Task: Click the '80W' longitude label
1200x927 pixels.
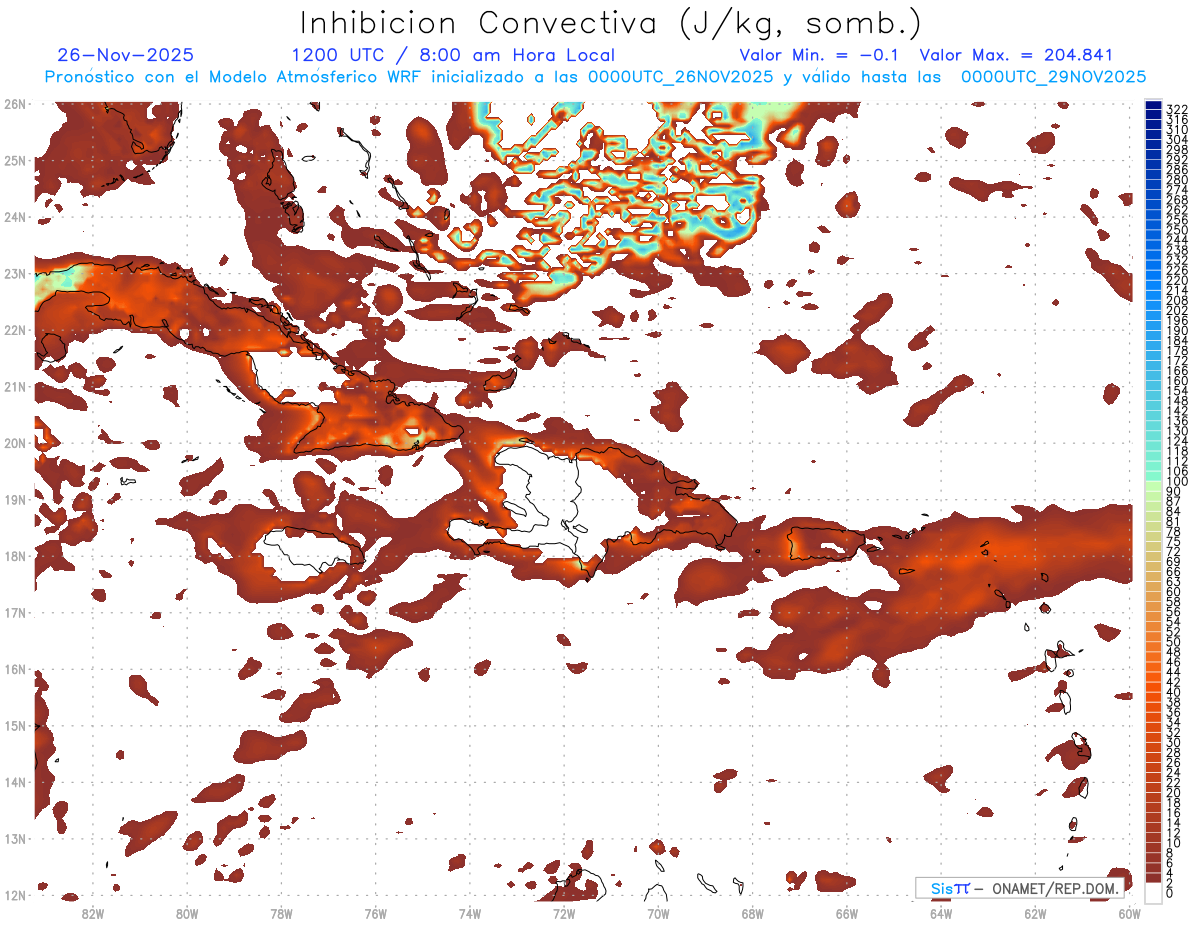Action: [x=186, y=913]
